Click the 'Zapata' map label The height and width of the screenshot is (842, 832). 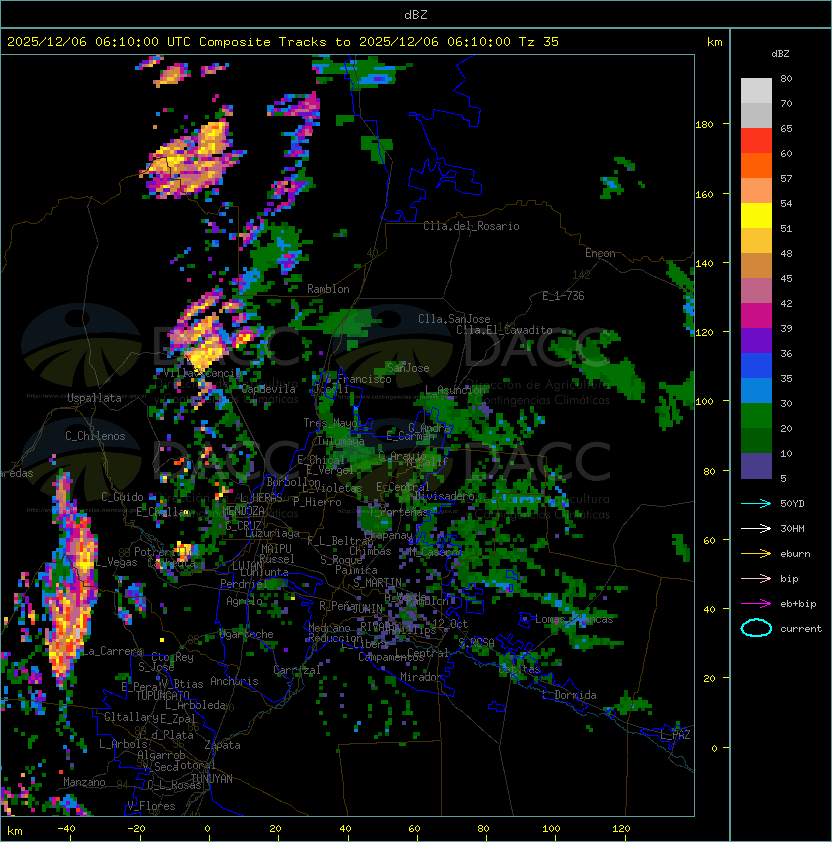tap(222, 745)
